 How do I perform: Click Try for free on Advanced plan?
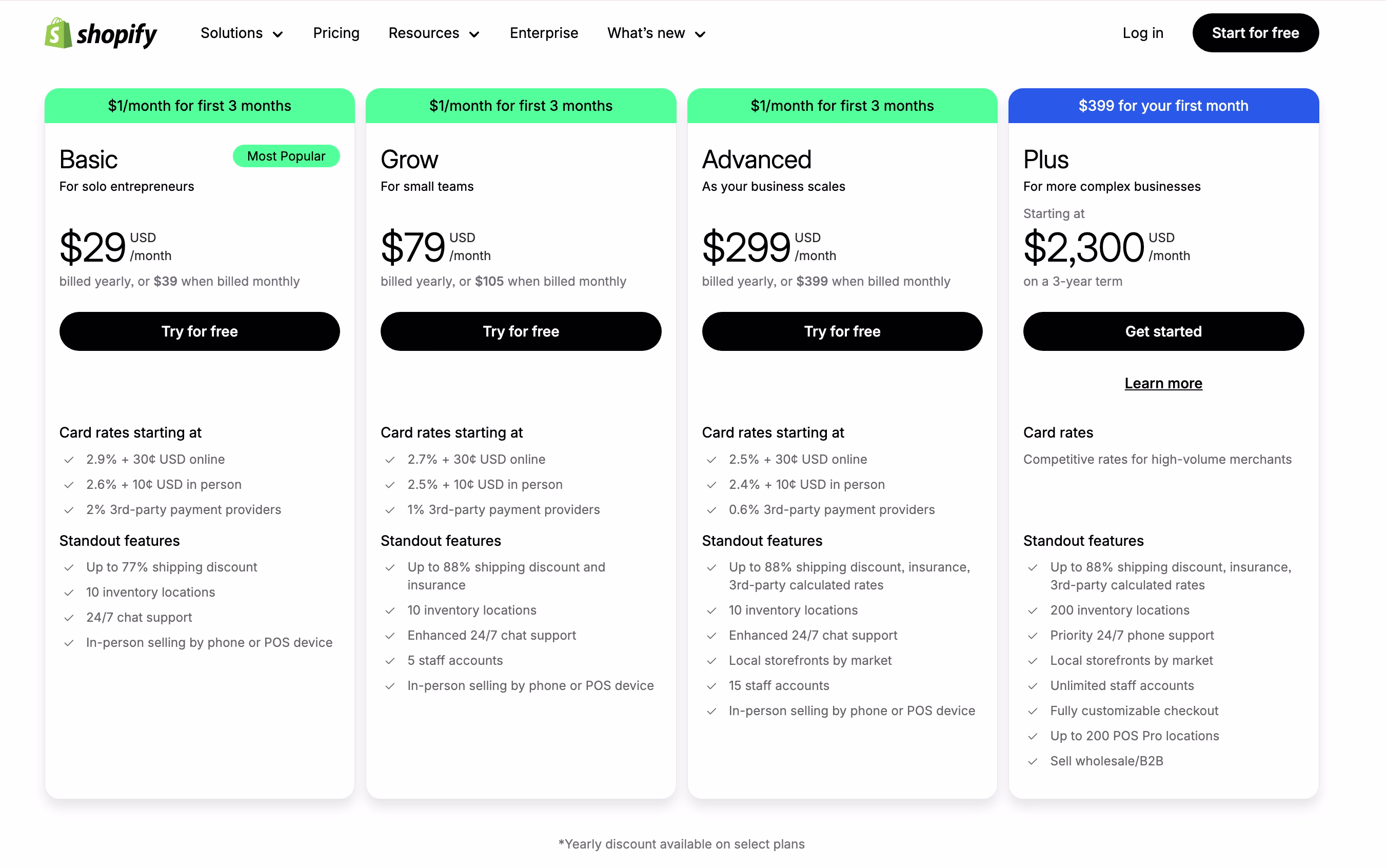(842, 331)
